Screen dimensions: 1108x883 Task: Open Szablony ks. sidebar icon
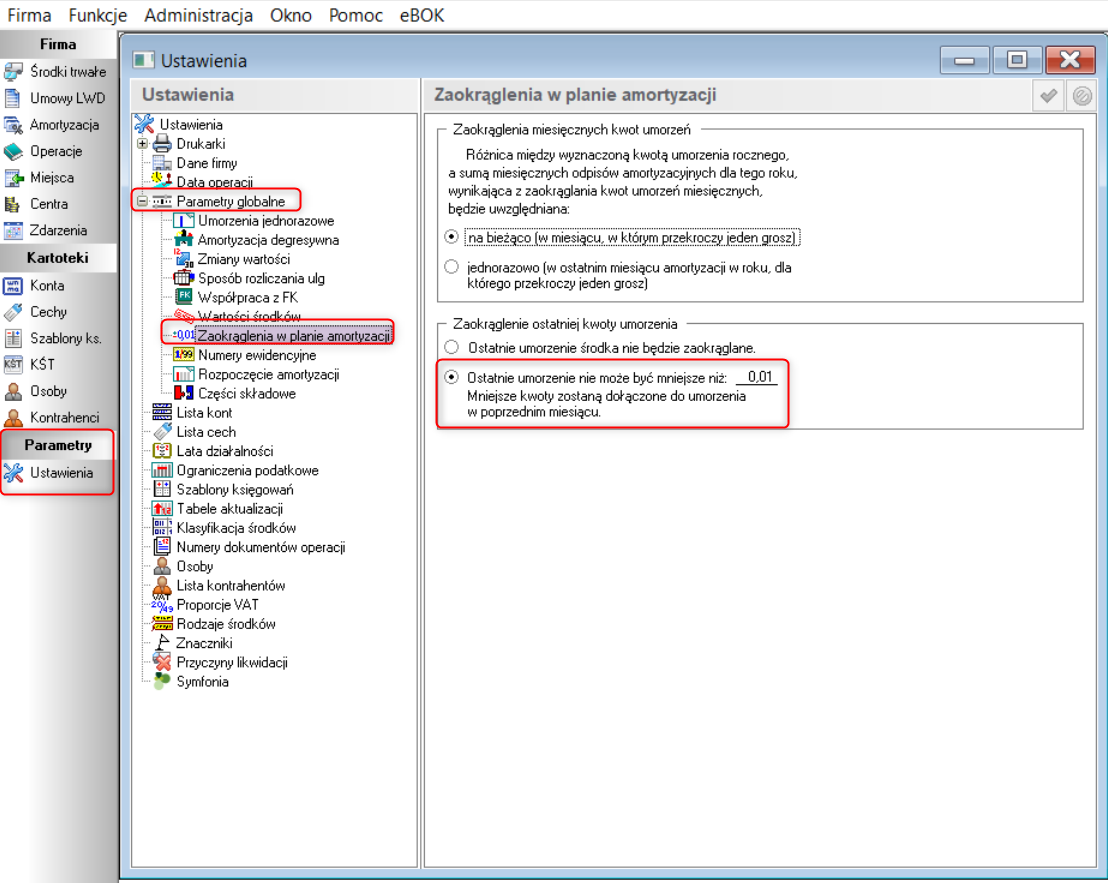pos(13,338)
